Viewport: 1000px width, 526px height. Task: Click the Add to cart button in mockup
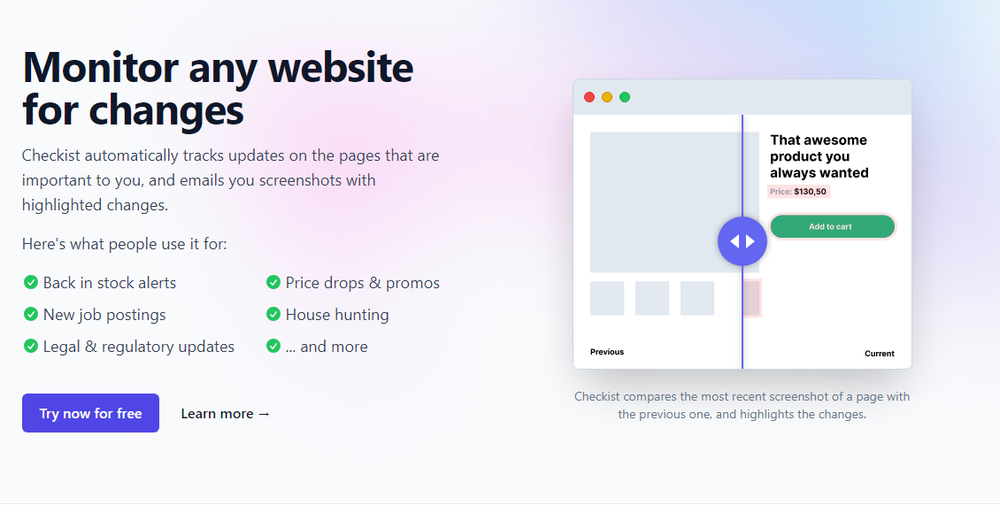pos(832,226)
